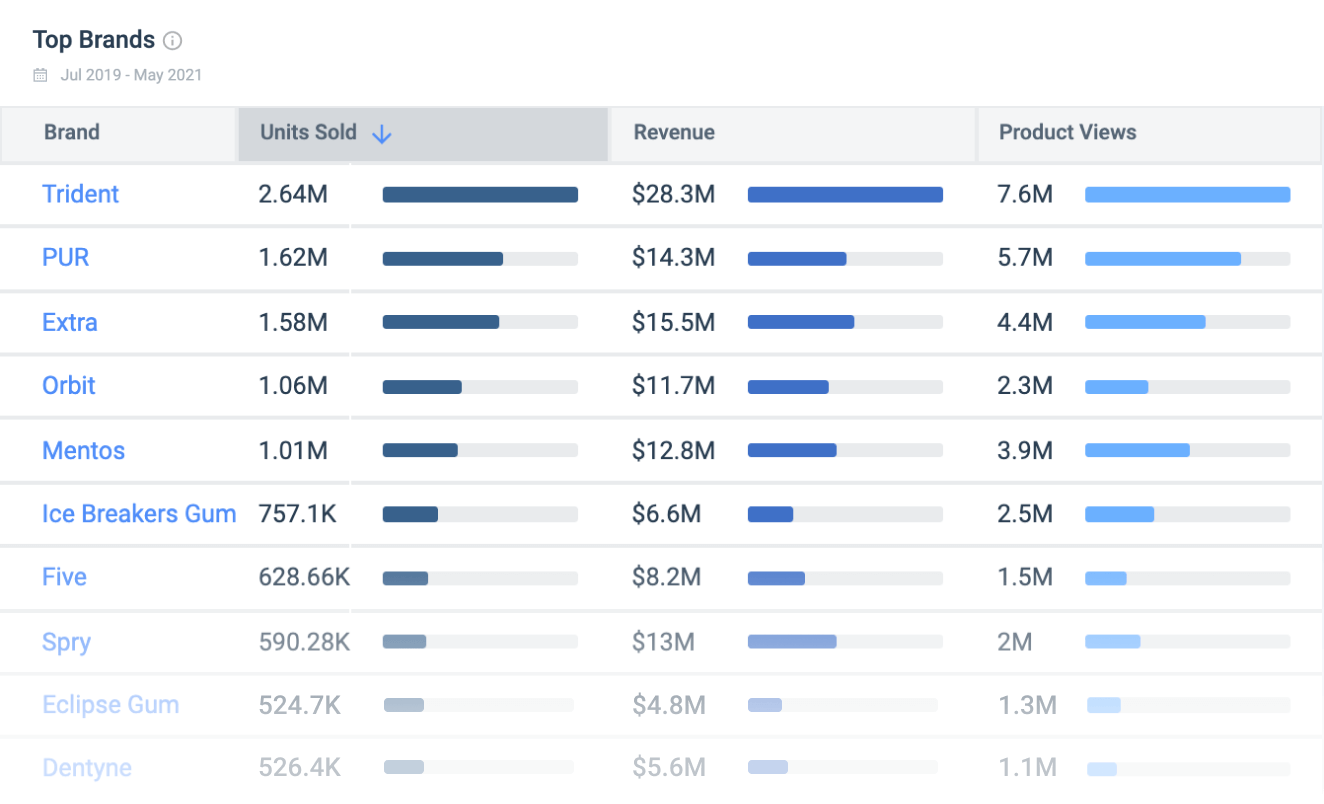Open the Trident brand page
Viewport: 1324px width, 804px height.
80,194
